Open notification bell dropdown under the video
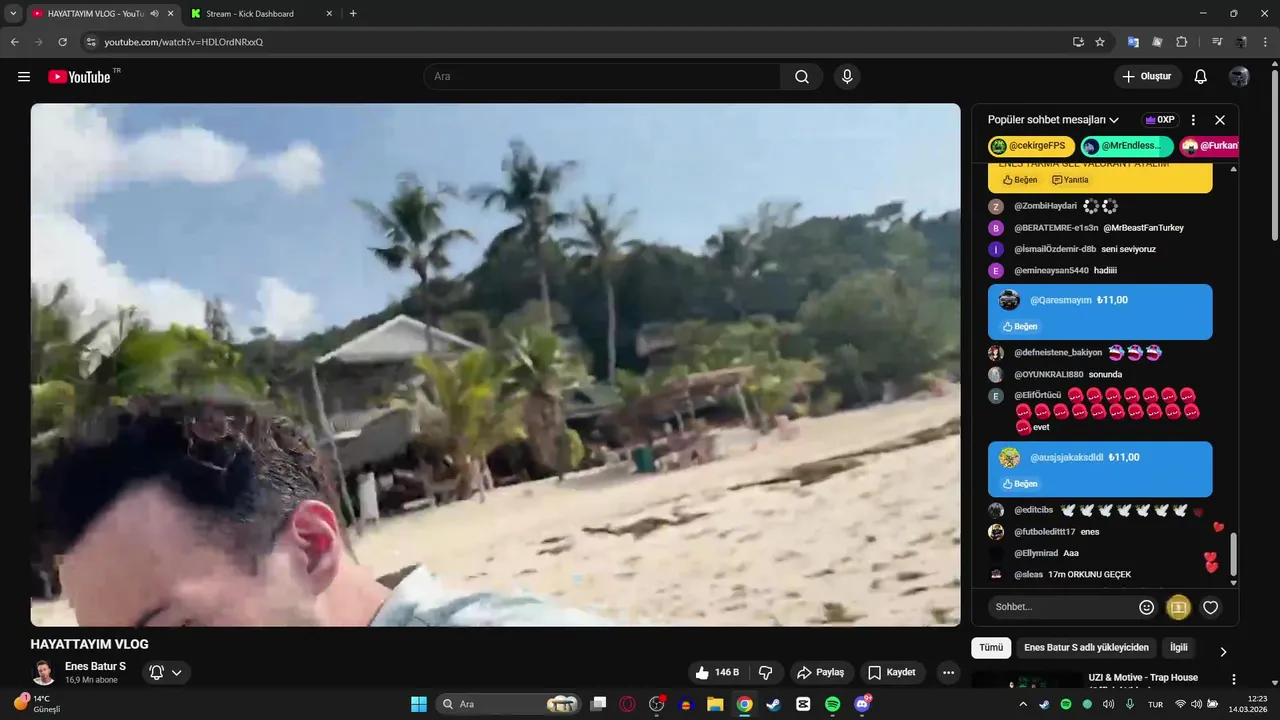1280x720 pixels. (x=166, y=673)
